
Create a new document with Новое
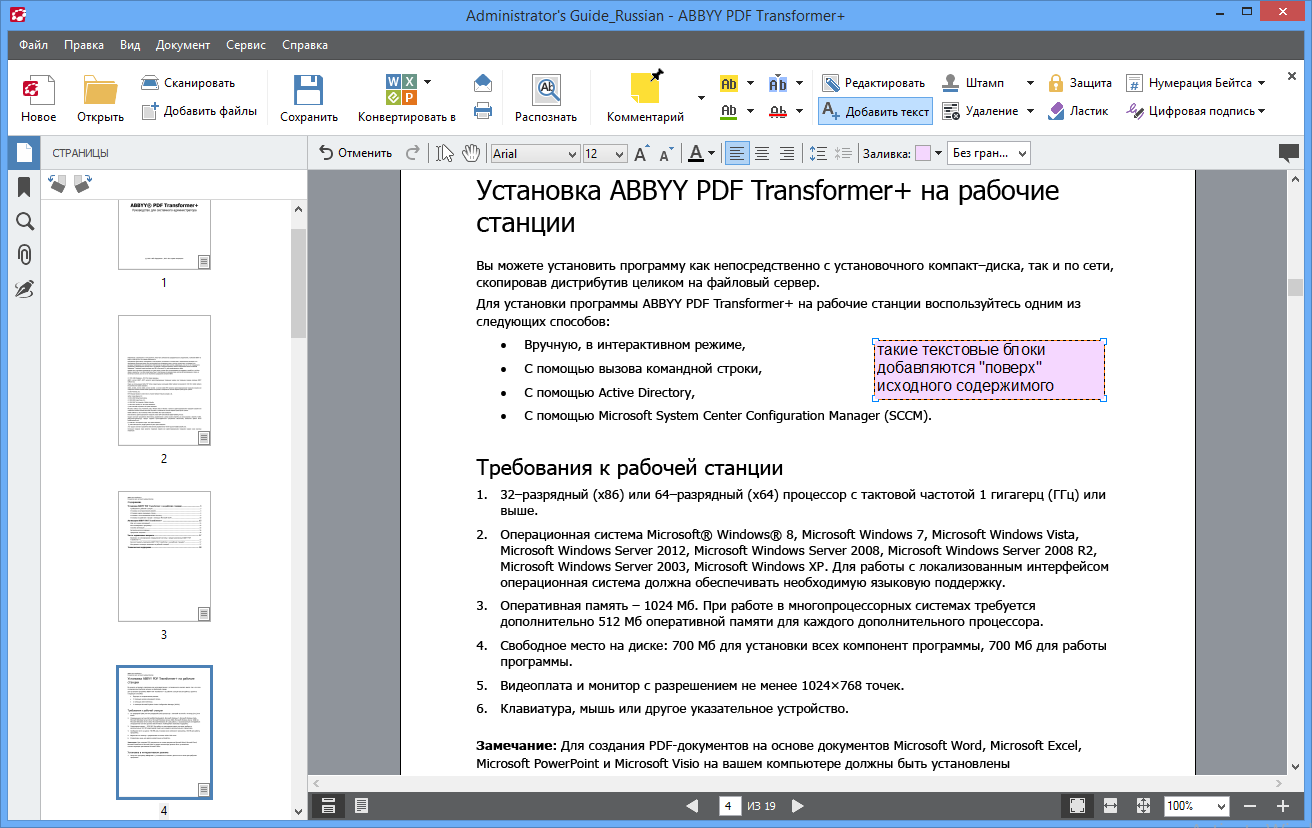point(38,98)
